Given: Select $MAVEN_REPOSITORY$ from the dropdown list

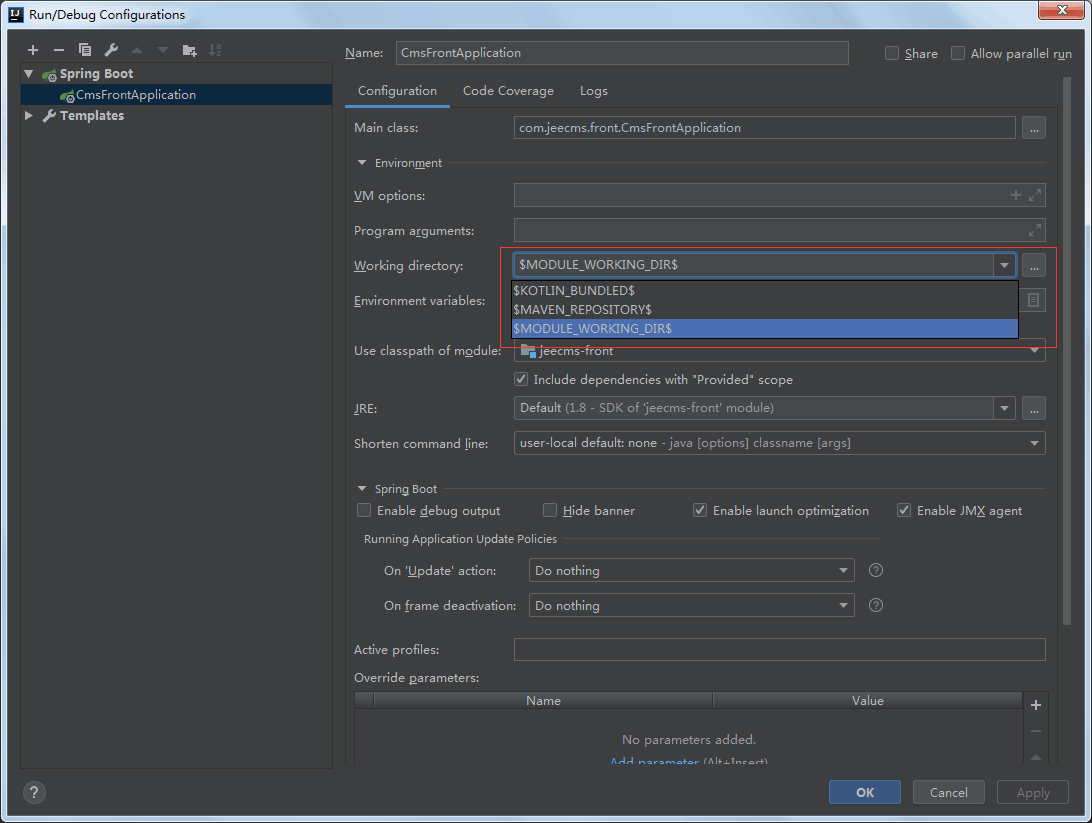Looking at the screenshot, I should click(582, 309).
